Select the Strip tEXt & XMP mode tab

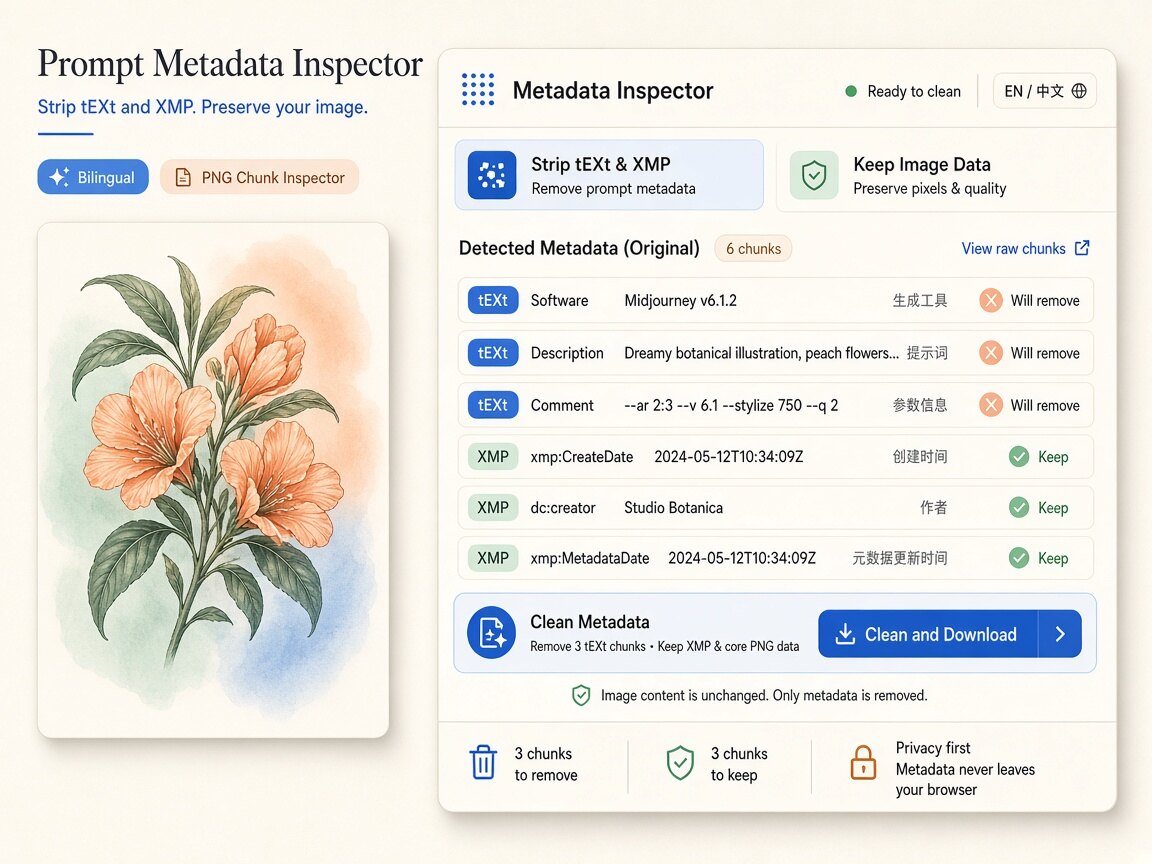(609, 176)
